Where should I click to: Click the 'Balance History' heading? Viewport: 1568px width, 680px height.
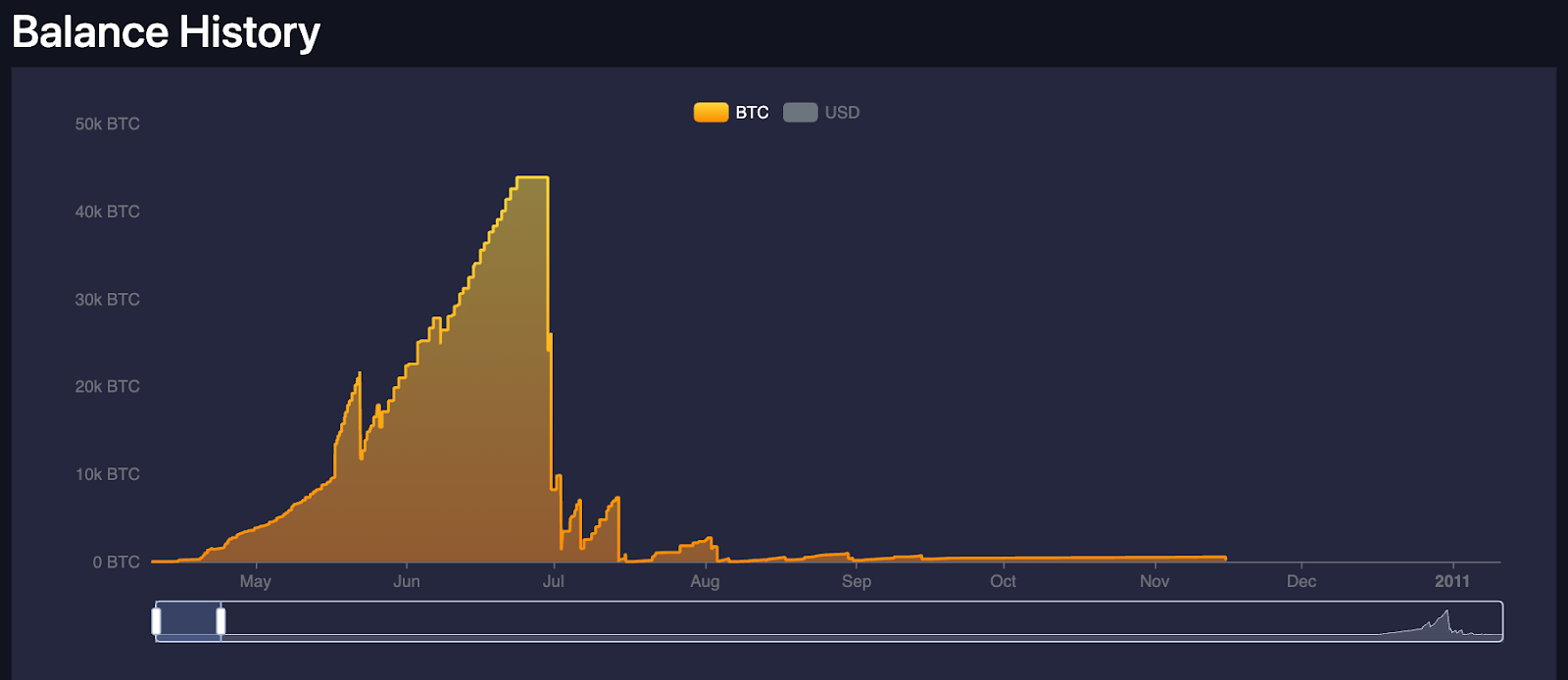coord(166,32)
